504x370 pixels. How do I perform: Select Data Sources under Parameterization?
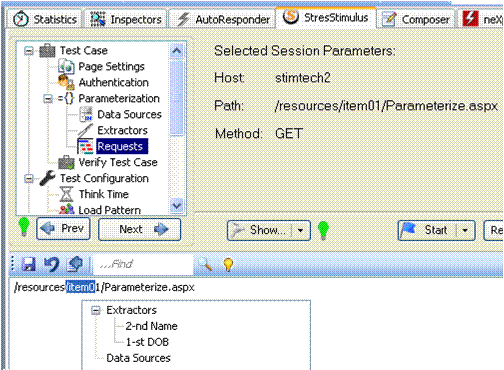tap(129, 114)
